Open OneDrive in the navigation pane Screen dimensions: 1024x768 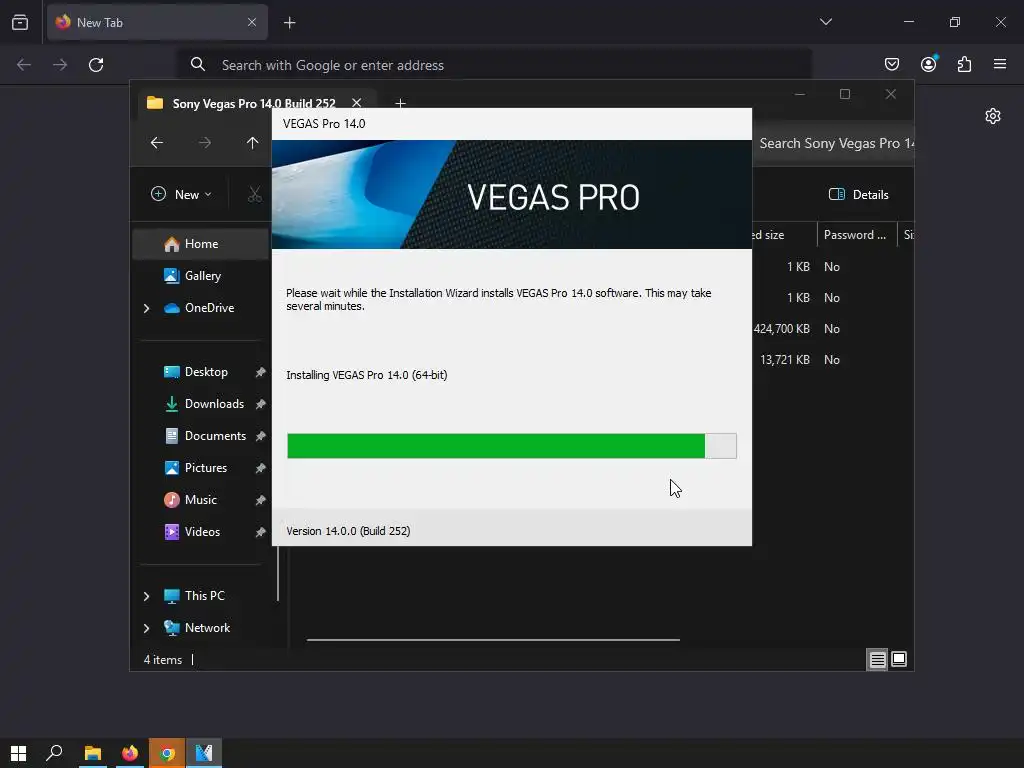click(x=208, y=308)
